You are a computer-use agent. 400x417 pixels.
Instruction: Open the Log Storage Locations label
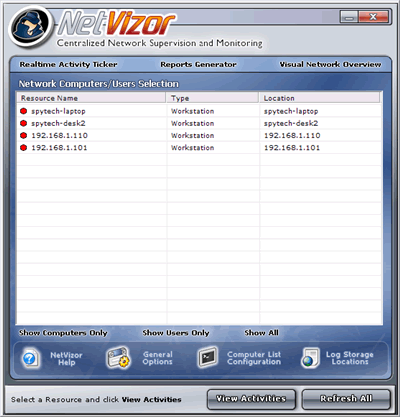pyautogui.click(x=350, y=358)
